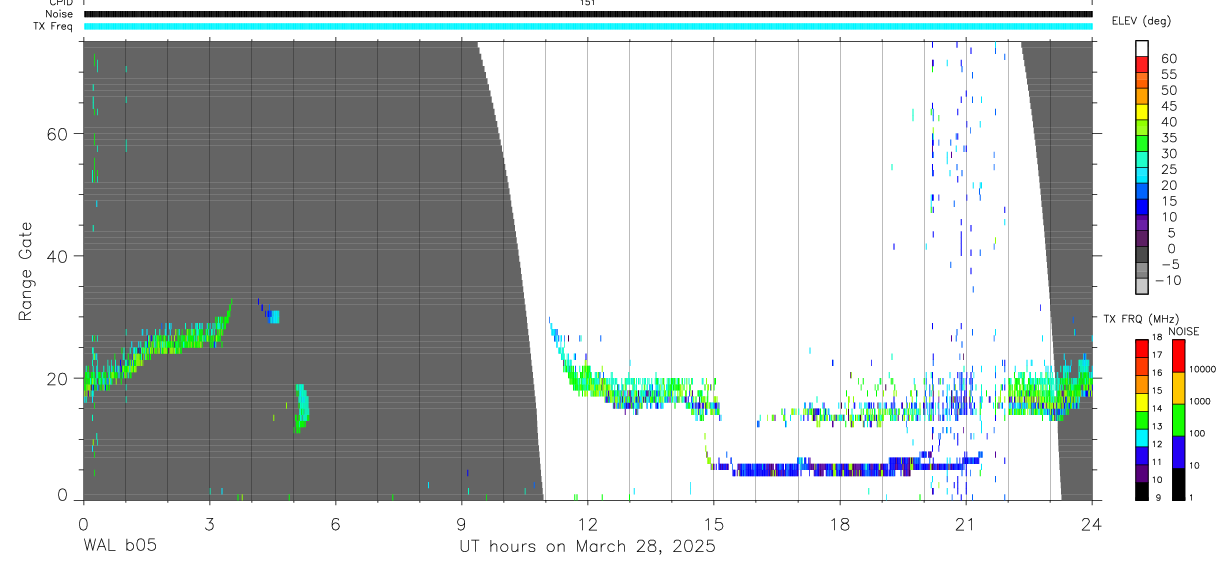This screenshot has height=567, width=1228.
Task: Click the yellow segment of the elevation colorbar
Action: point(1142,112)
